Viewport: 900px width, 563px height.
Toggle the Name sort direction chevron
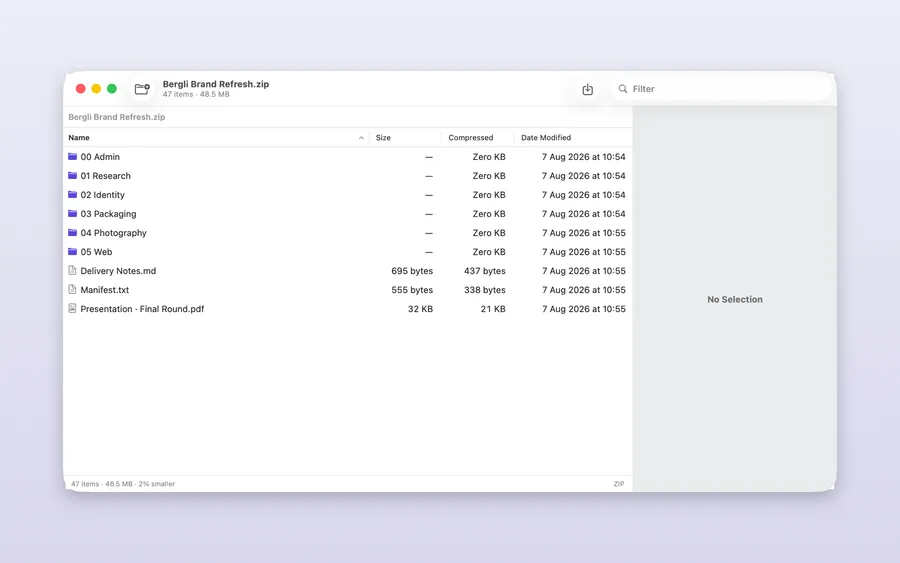pos(361,138)
